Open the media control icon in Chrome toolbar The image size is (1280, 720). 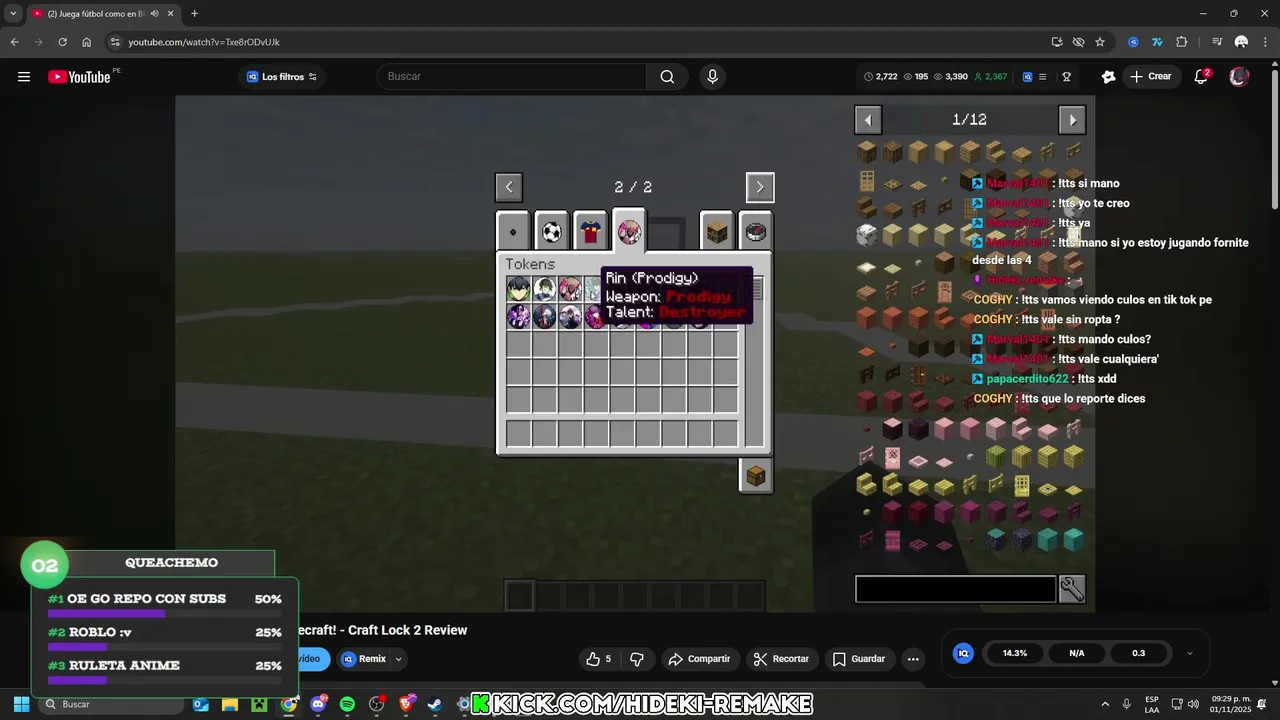point(1217,42)
